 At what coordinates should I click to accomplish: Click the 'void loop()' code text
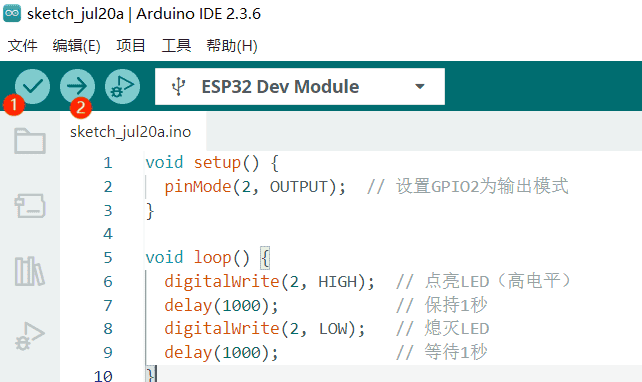tap(197, 258)
